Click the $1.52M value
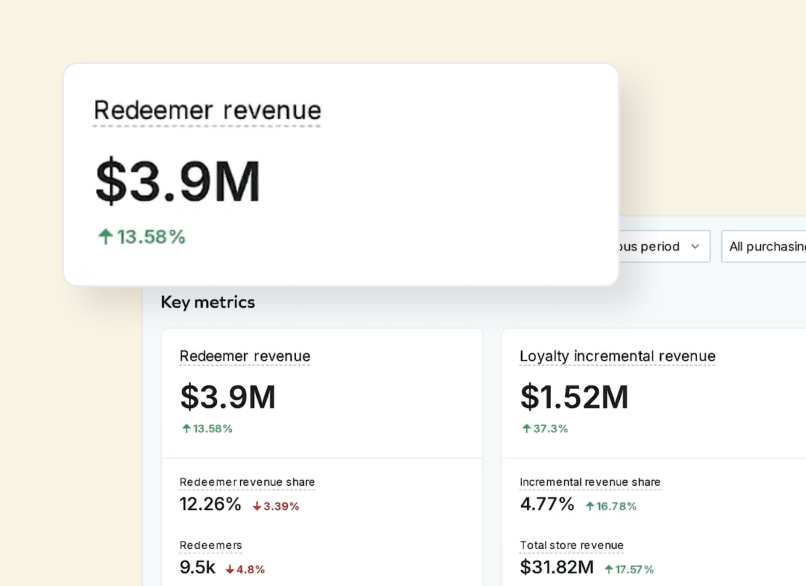Viewport: 806px width, 586px height. coord(574,397)
